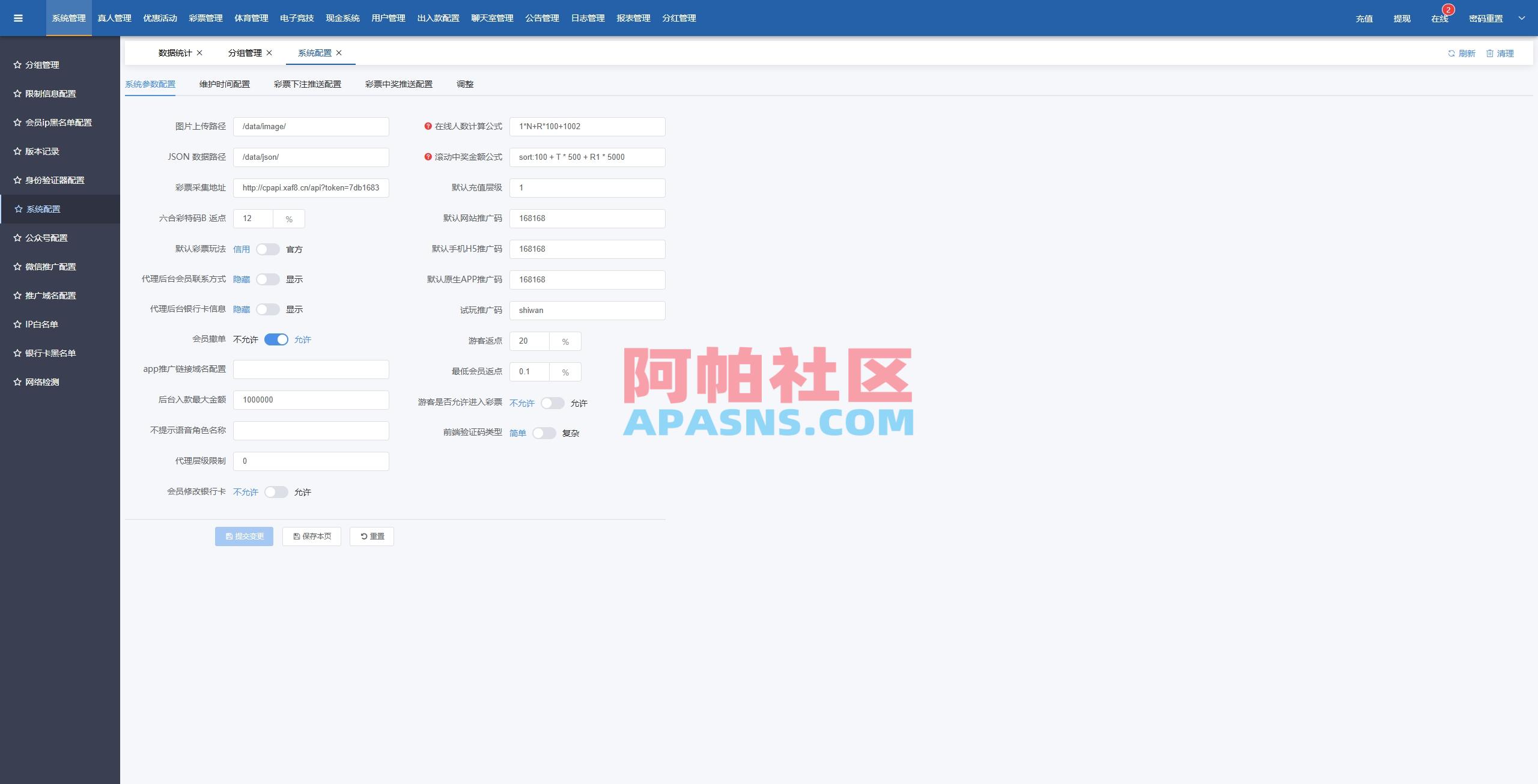Click the 试玩推广码 input field
The height and width of the screenshot is (784, 1538).
587,310
